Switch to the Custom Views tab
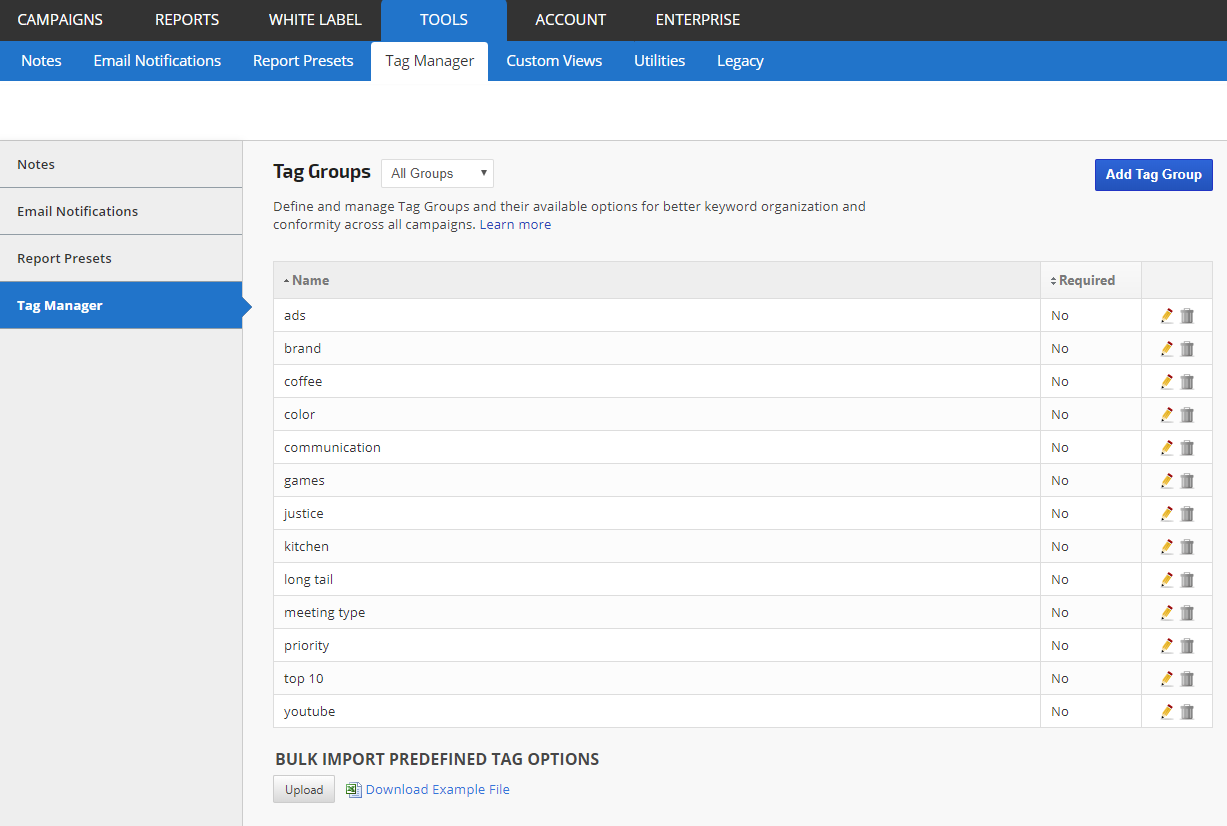Screen dimensions: 1227x826 554,61
